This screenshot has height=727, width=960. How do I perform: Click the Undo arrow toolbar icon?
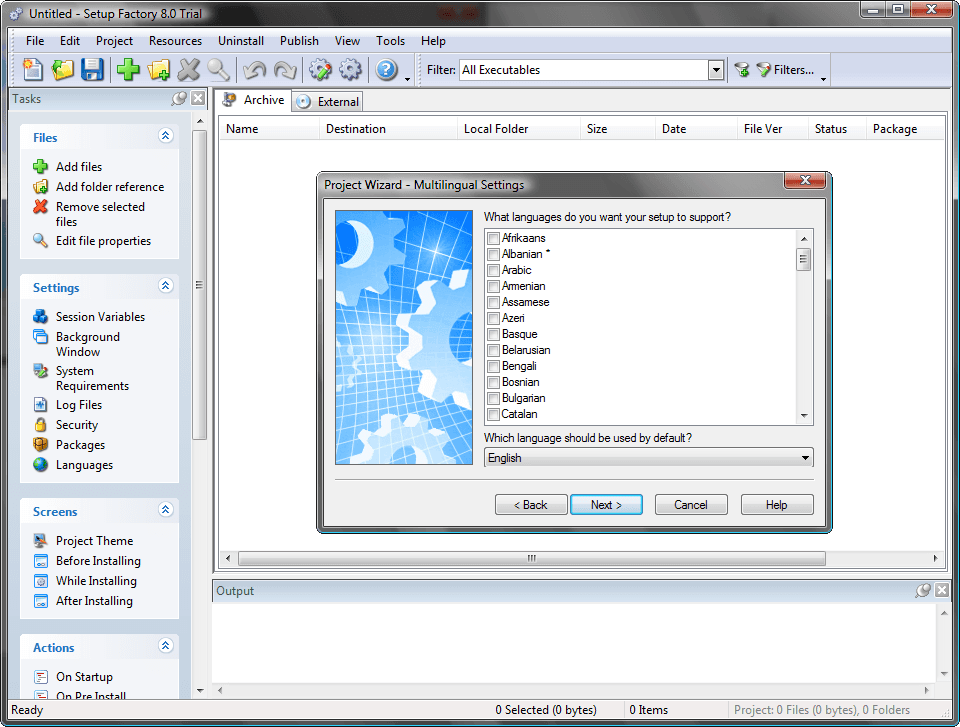pyautogui.click(x=254, y=70)
